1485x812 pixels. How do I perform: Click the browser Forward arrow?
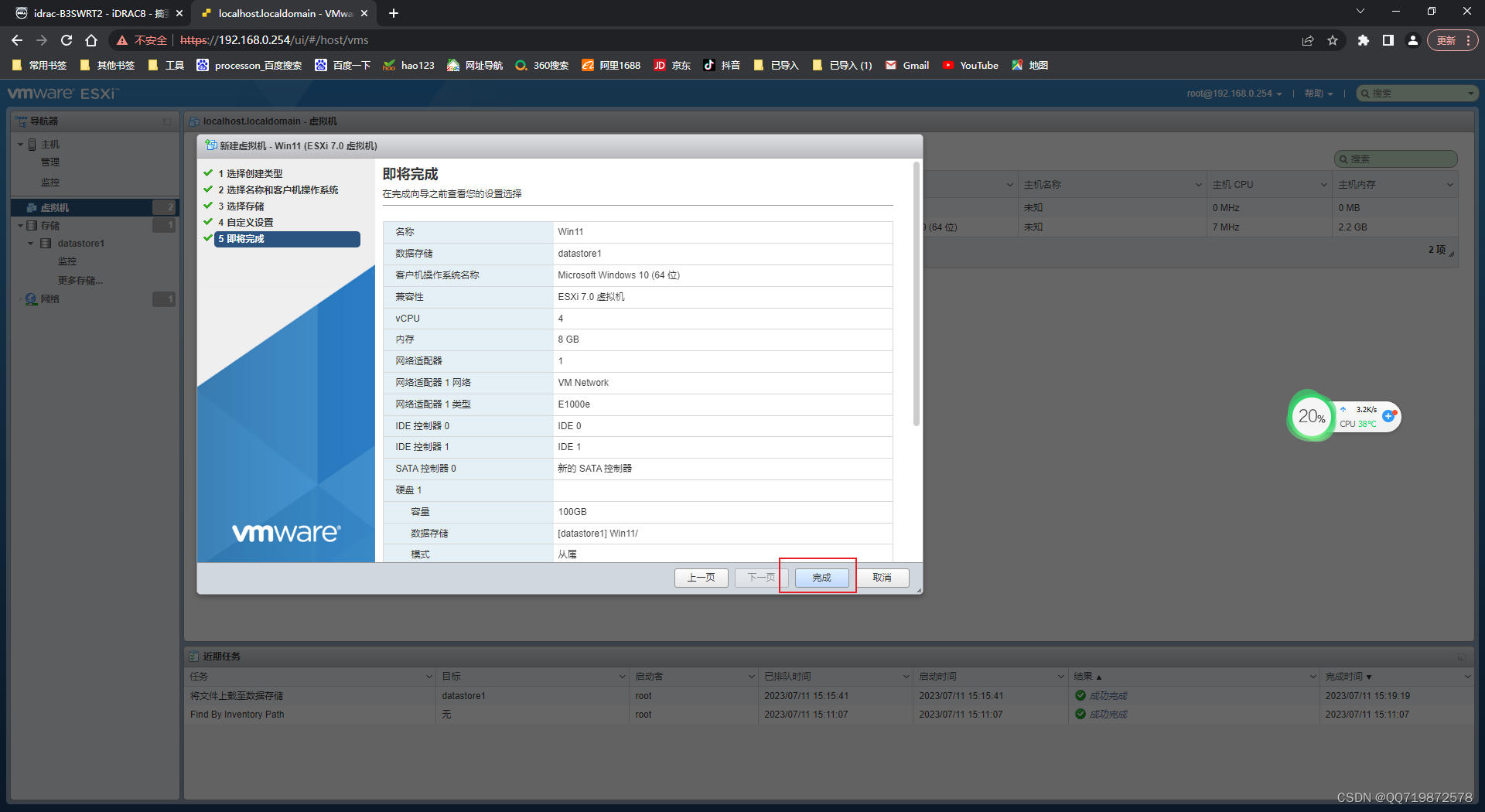coord(42,40)
